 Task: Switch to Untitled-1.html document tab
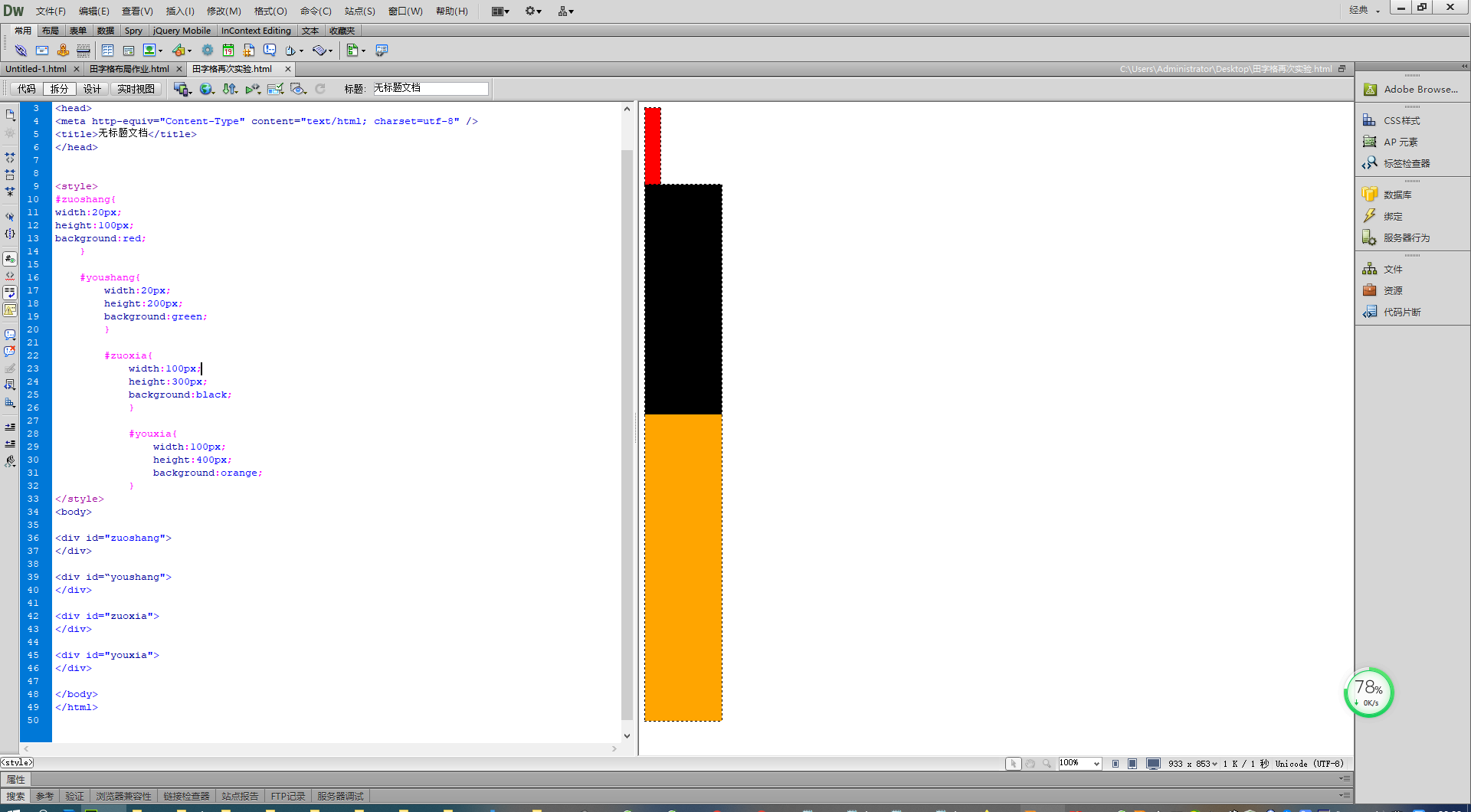coord(36,69)
